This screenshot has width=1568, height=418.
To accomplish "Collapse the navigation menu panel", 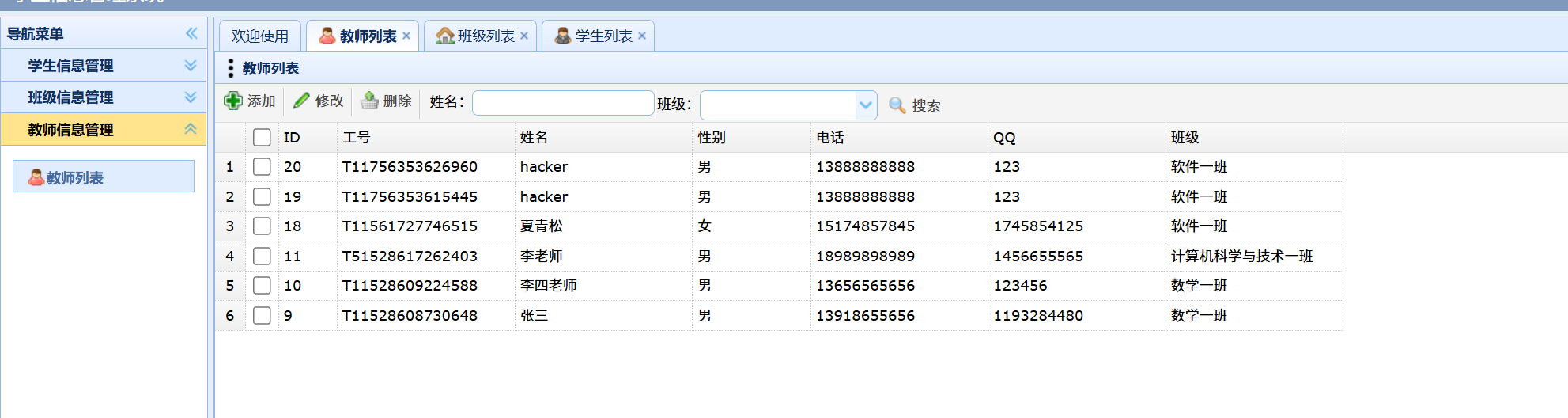I will pyautogui.click(x=191, y=33).
